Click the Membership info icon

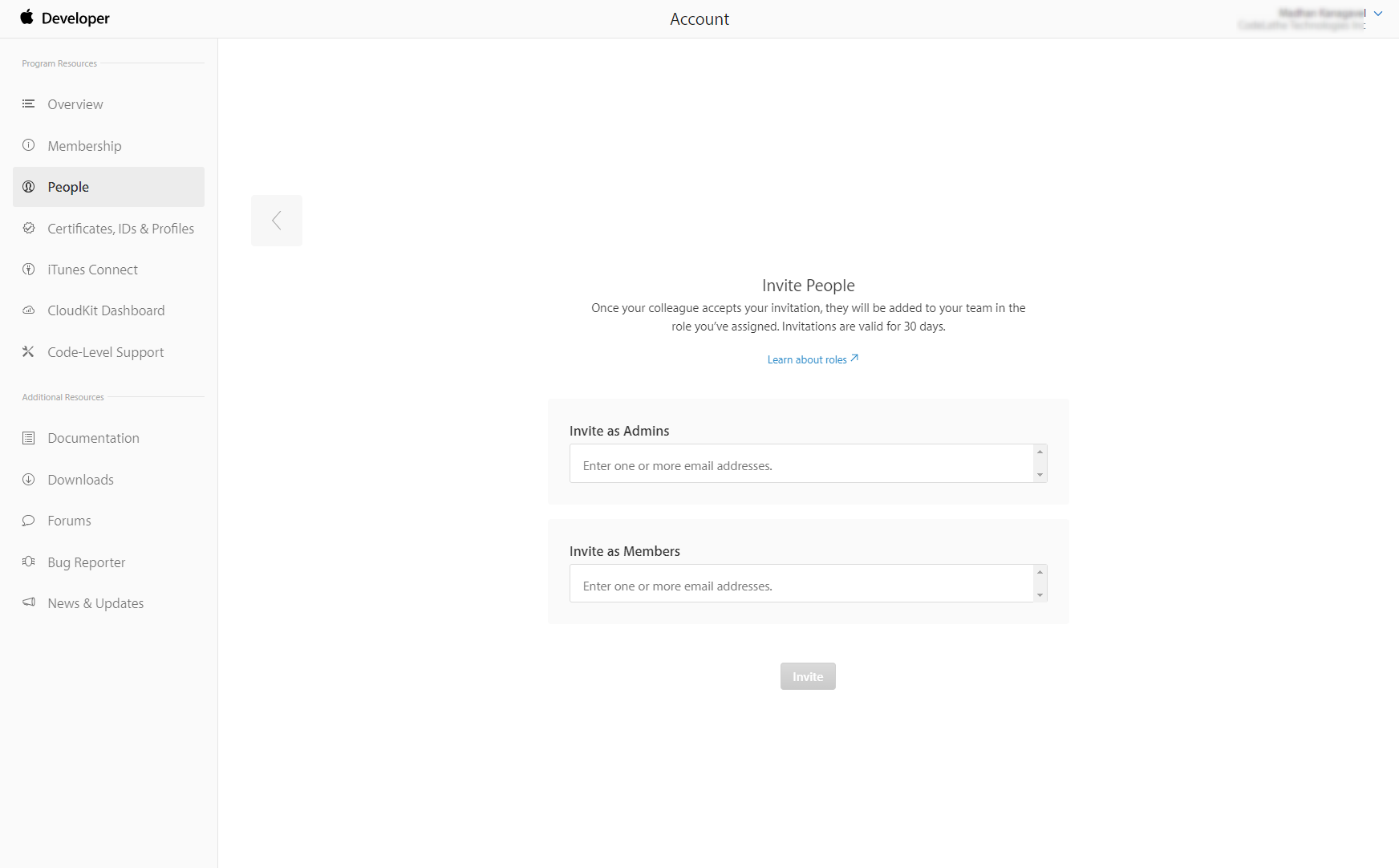28,145
